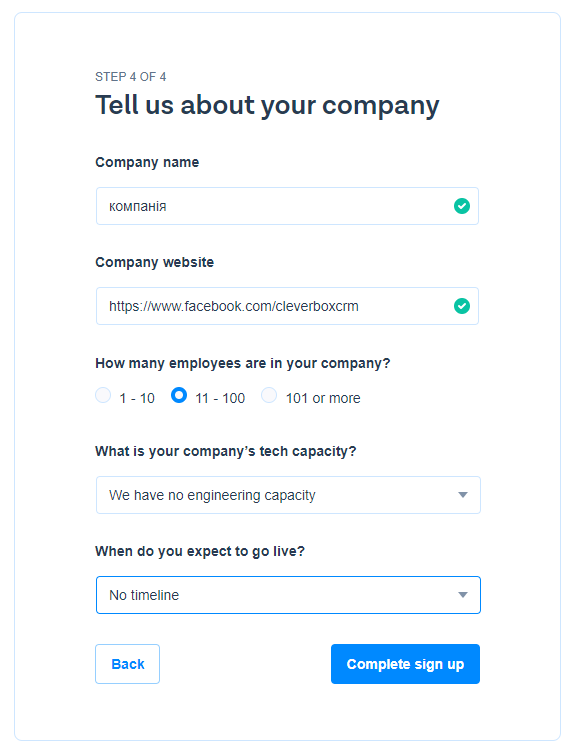Viewport: 578px width, 756px height.
Task: Finish with Complete sign up button
Action: click(x=405, y=664)
